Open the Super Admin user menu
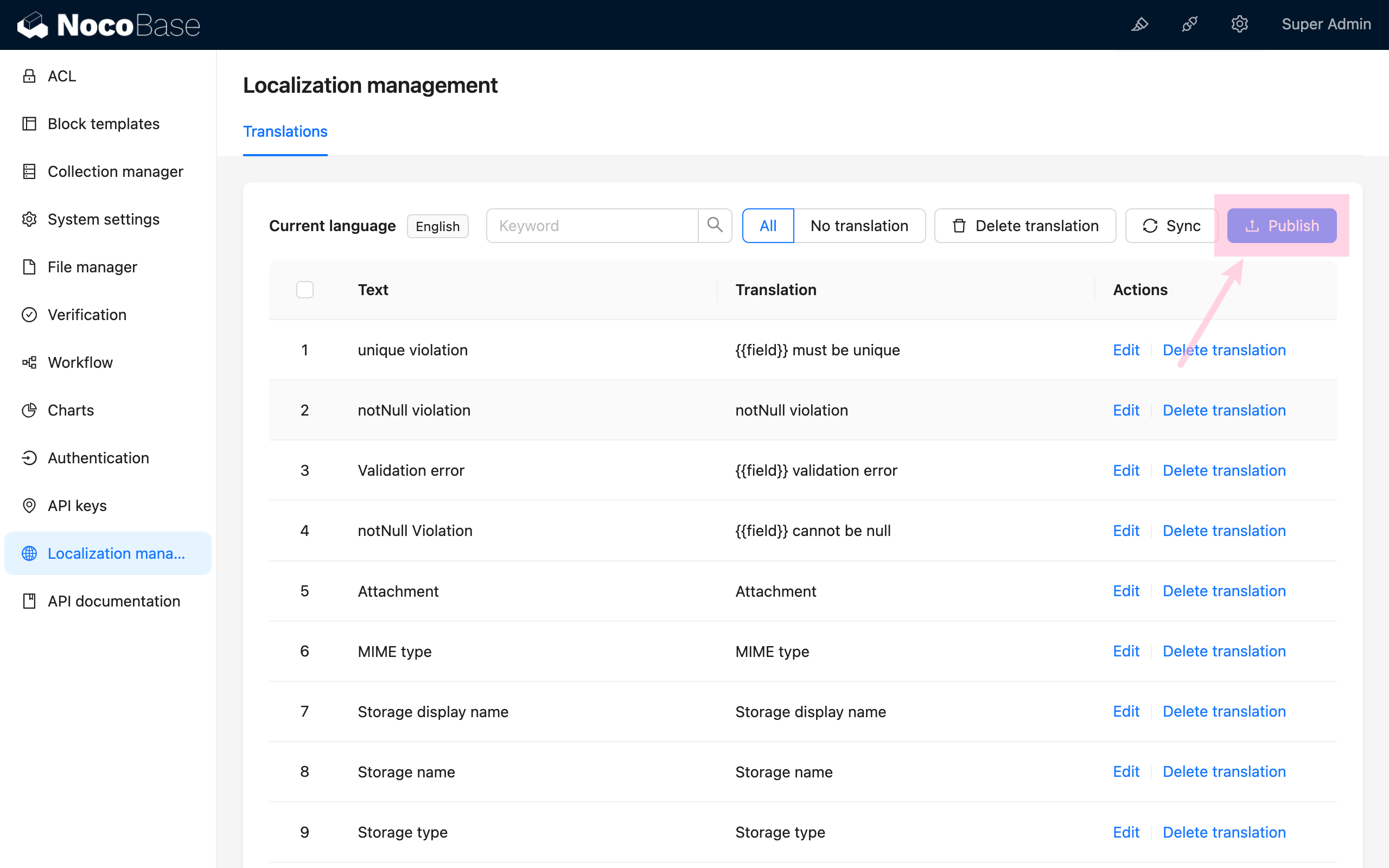 [x=1326, y=24]
